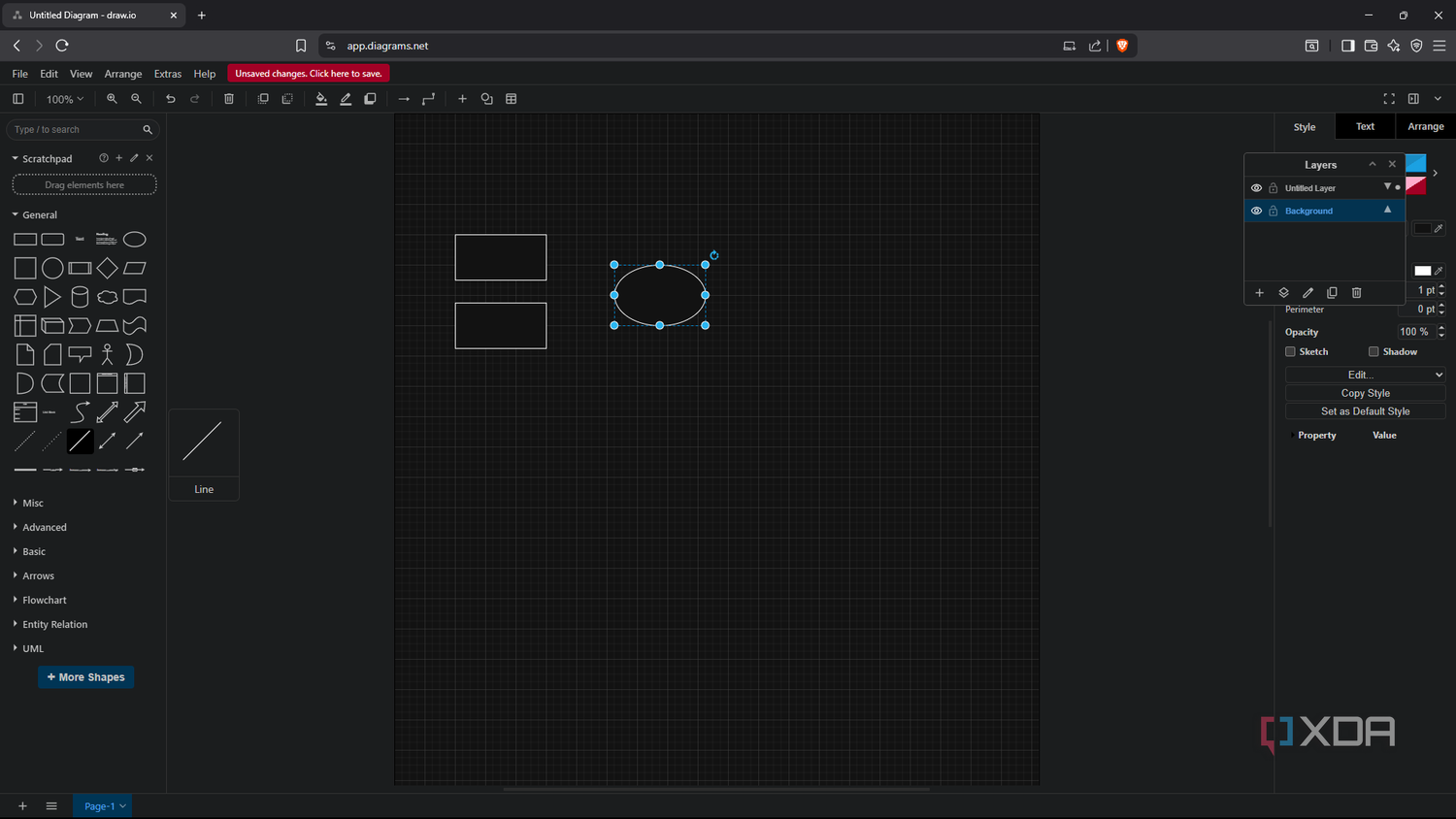Click the zoom out magnifier icon

pos(136,99)
